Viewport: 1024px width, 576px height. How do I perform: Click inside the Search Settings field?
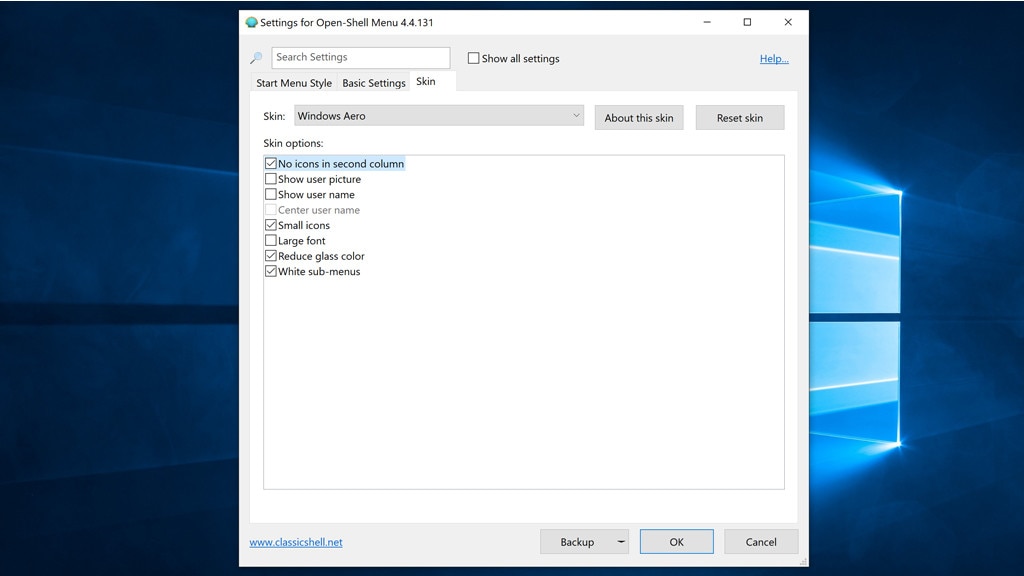(x=360, y=57)
